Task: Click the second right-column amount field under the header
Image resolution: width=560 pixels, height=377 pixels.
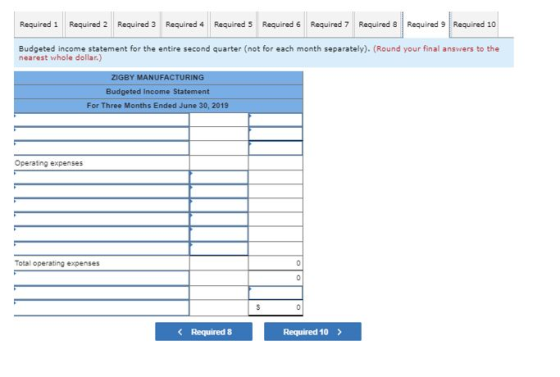Action: click(x=275, y=134)
